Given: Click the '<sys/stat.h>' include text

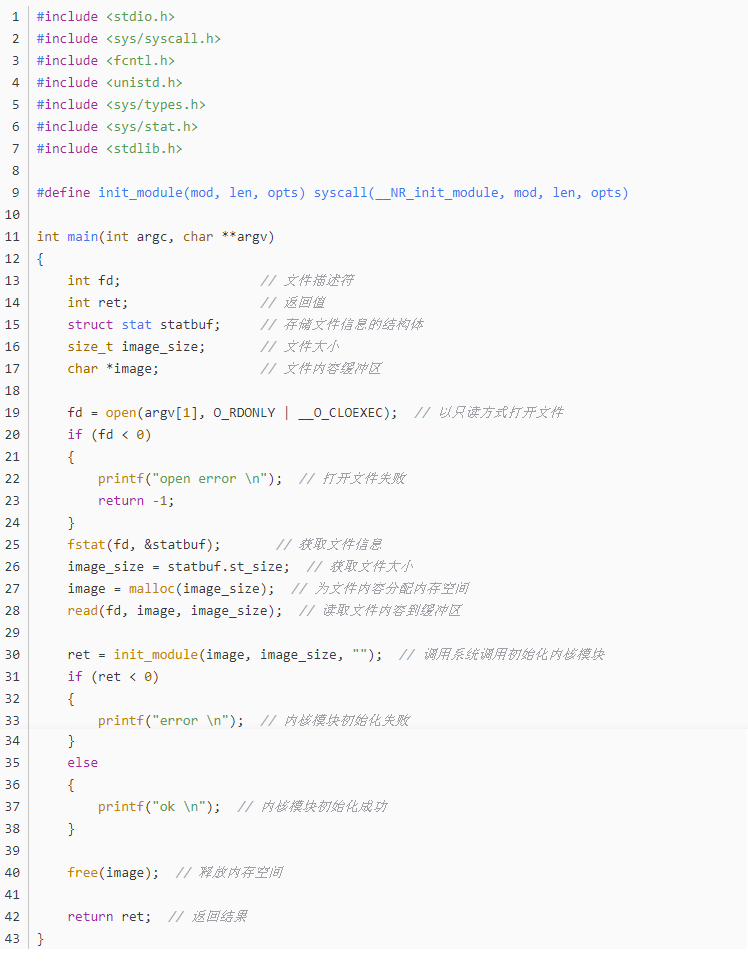Looking at the screenshot, I should [x=152, y=127].
